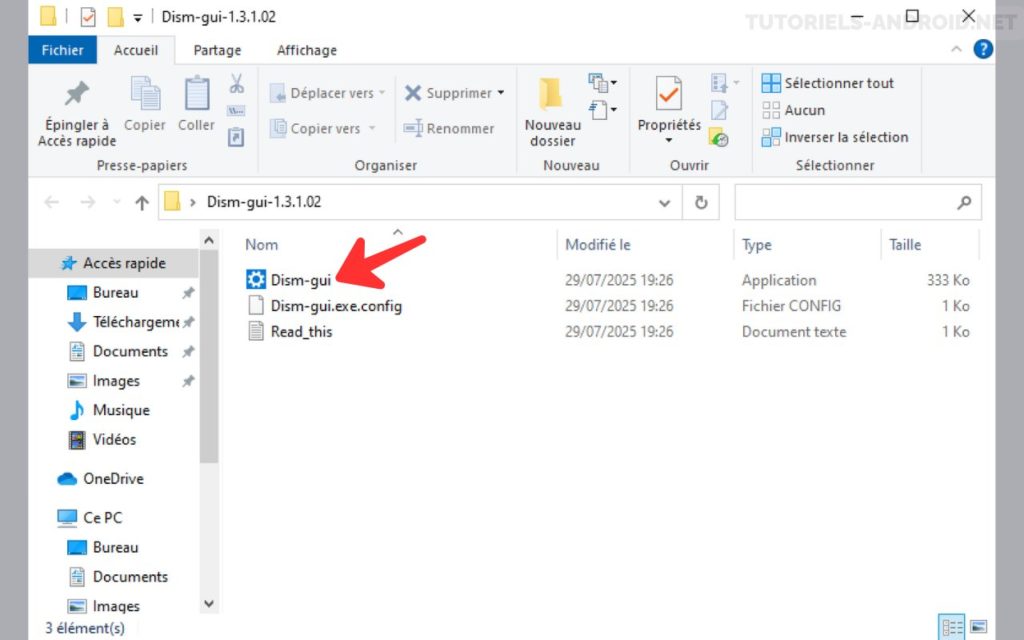This screenshot has height=640, width=1024.
Task: Click the paste shortcut icon in Presse-papiers
Action: 236,137
